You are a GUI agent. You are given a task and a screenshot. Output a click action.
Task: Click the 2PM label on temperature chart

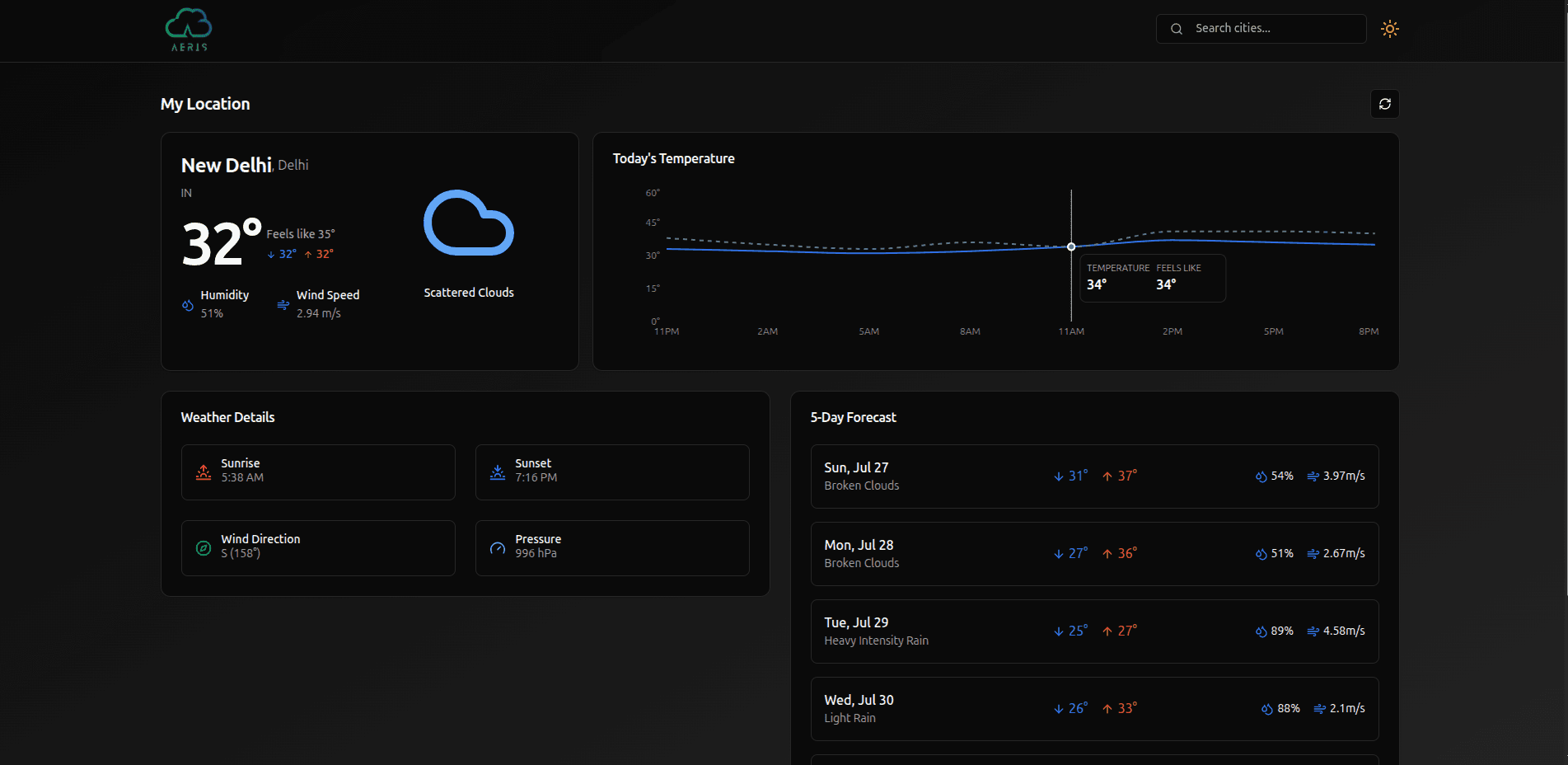click(x=1172, y=331)
